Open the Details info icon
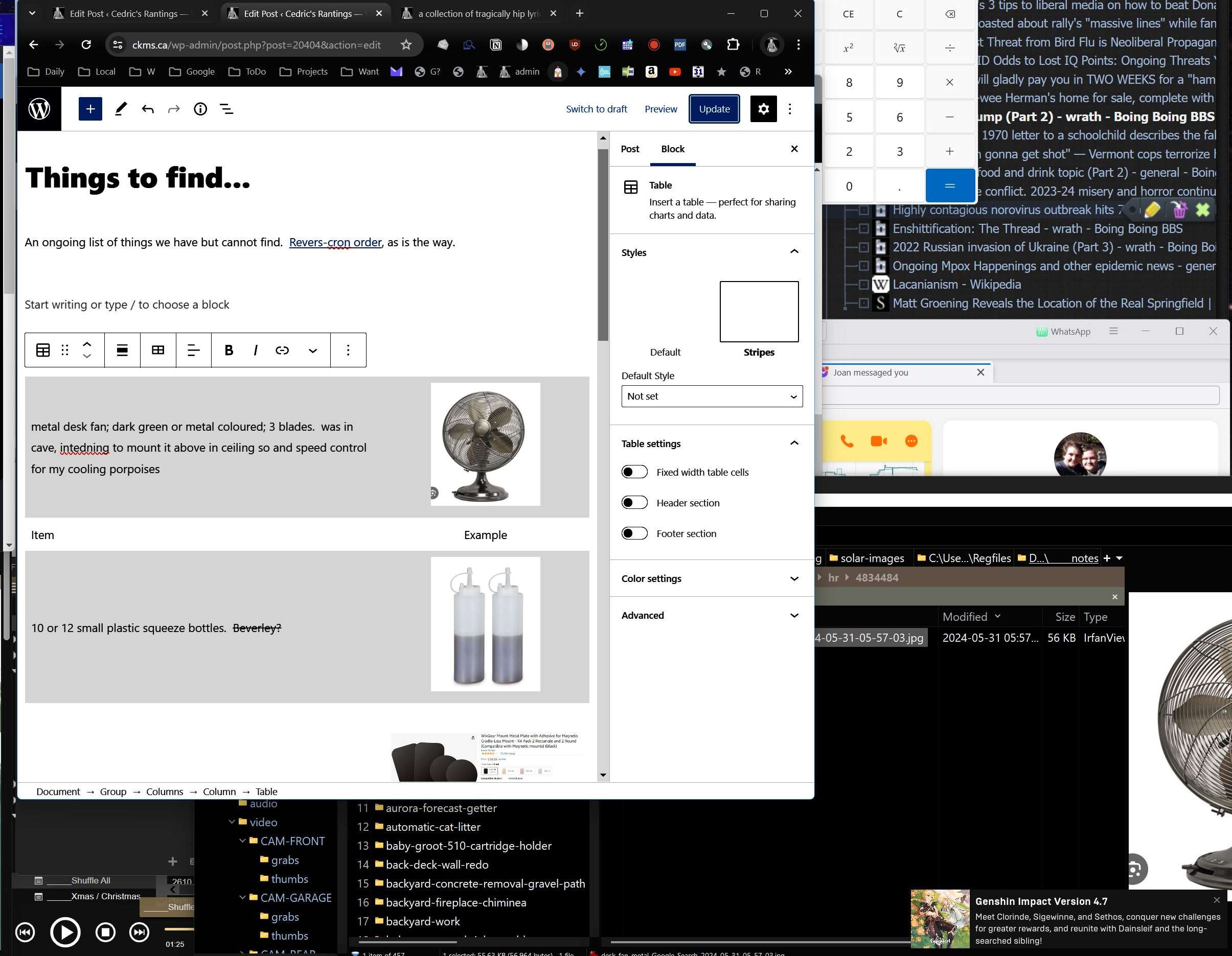This screenshot has width=1232, height=956. click(200, 109)
